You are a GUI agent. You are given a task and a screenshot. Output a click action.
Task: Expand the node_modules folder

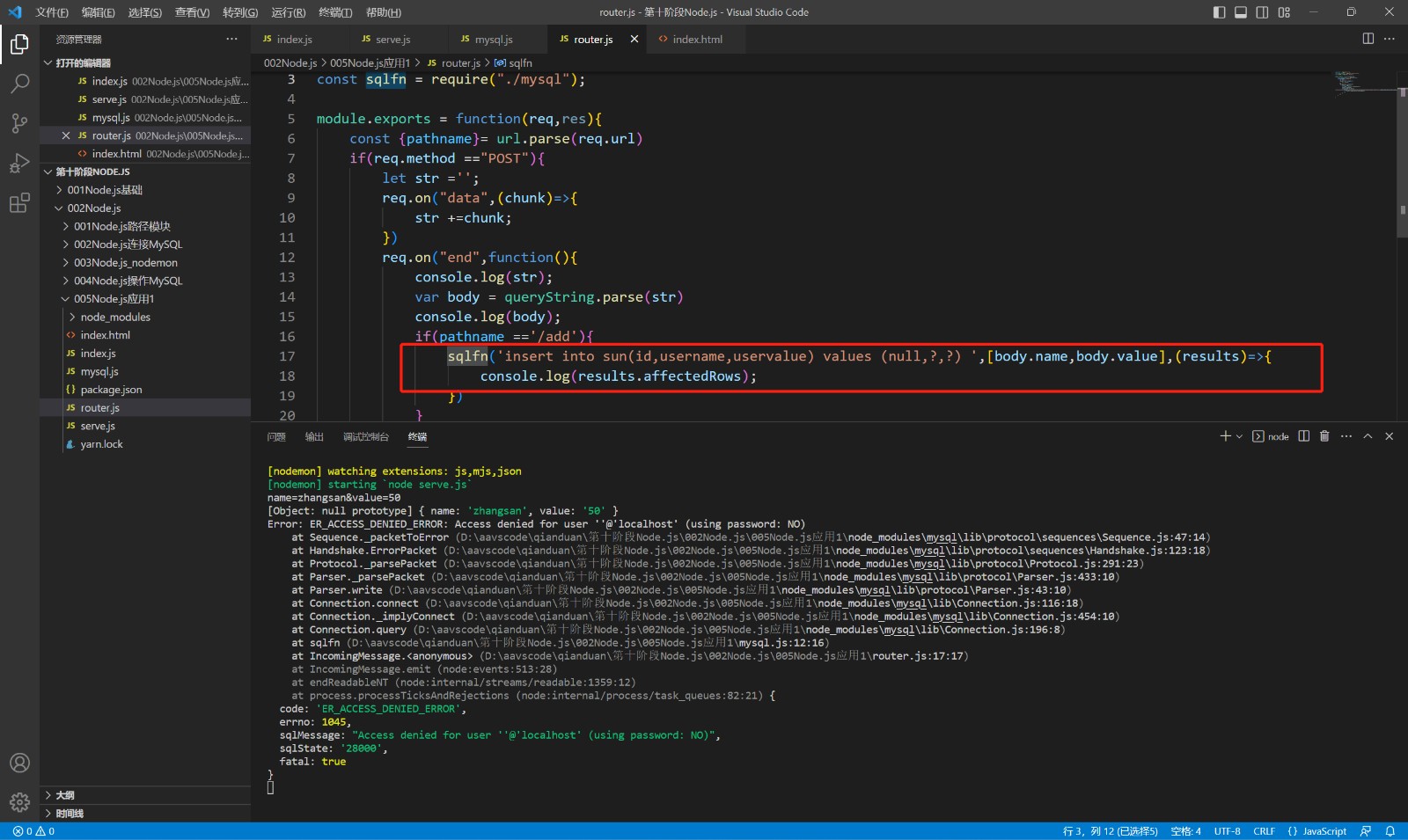coord(145,317)
